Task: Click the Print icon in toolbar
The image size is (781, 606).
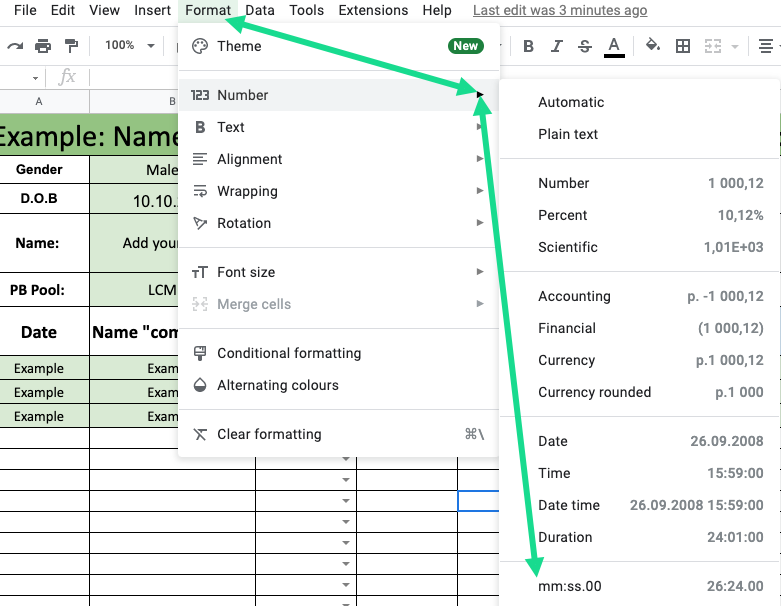Action: tap(43, 46)
